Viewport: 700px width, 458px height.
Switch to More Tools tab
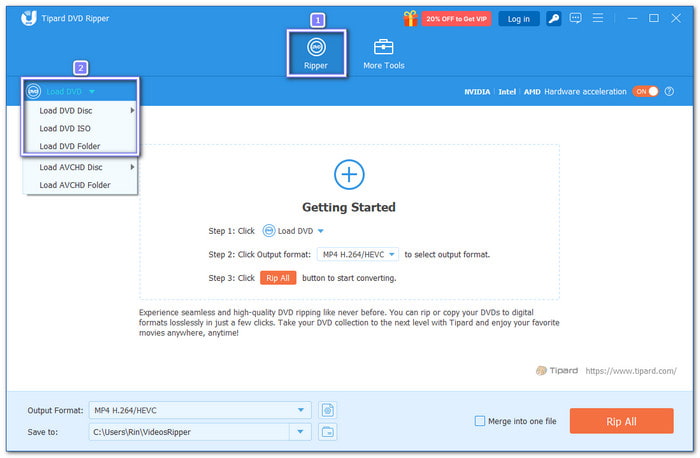384,54
